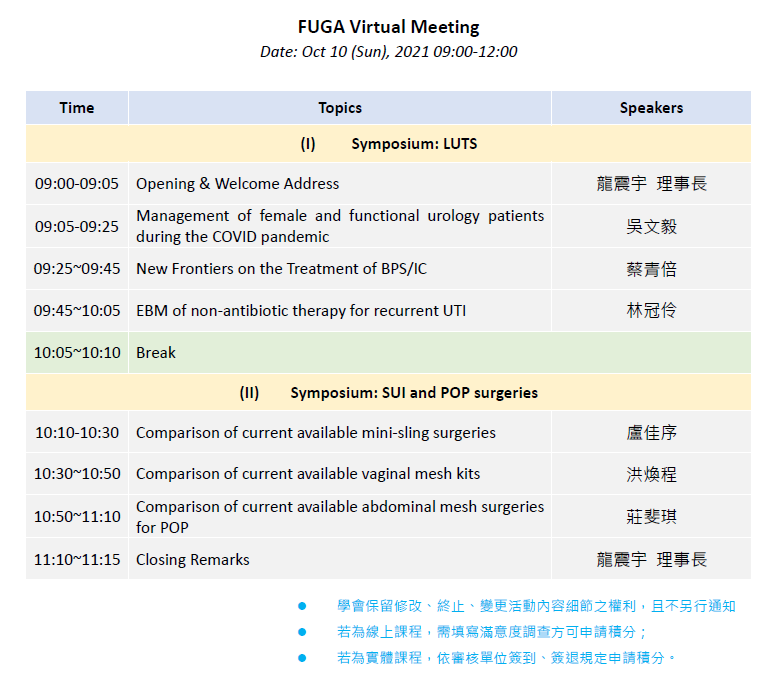Screen dimensions: 784x695
Task: Click the green Break row
Action: click(x=388, y=353)
